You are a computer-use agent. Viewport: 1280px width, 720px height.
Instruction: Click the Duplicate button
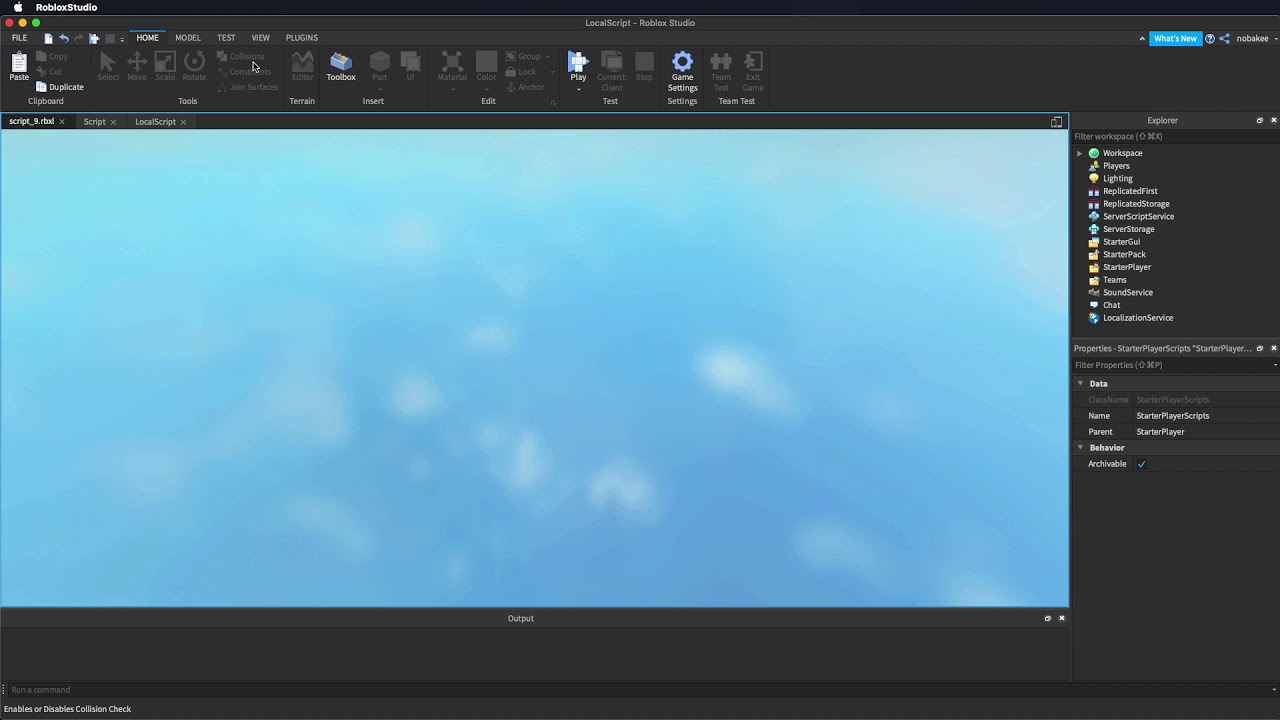click(60, 87)
